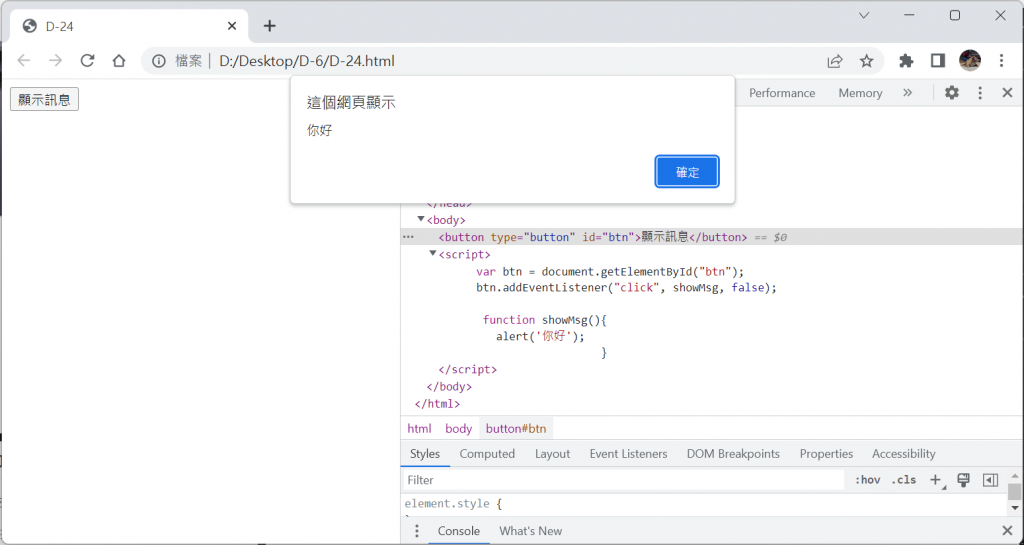Click the html breadcrumb

pos(419,428)
